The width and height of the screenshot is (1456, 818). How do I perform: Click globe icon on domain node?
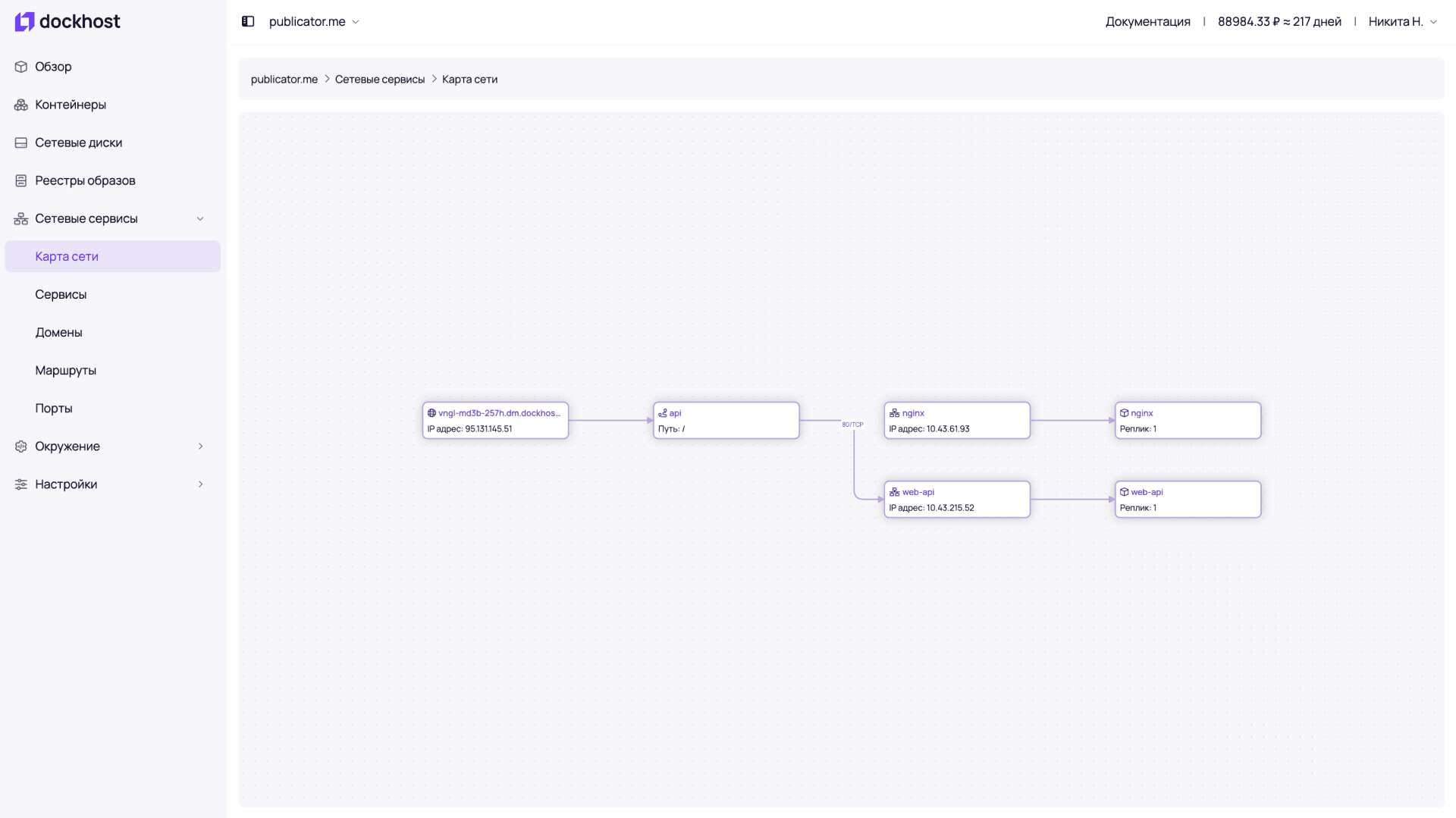point(431,413)
